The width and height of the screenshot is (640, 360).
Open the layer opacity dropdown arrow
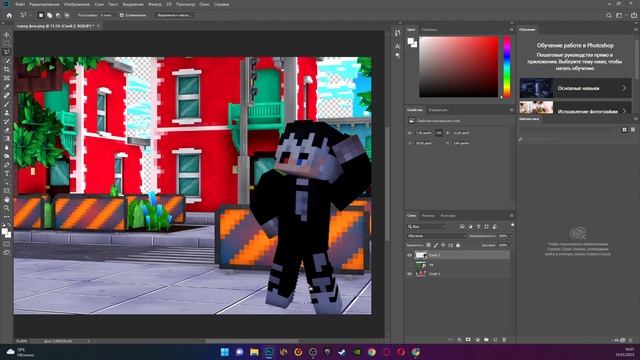click(x=511, y=236)
